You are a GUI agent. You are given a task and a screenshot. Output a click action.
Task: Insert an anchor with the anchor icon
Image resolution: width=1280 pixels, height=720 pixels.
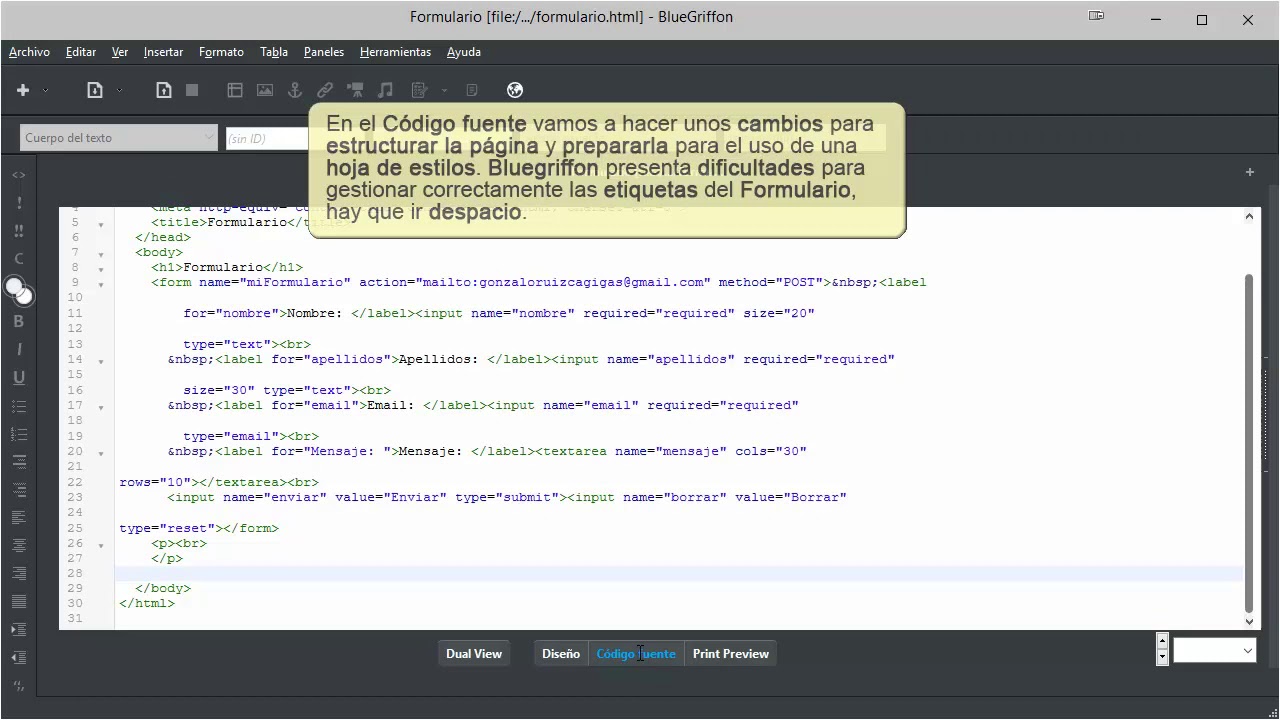click(295, 90)
